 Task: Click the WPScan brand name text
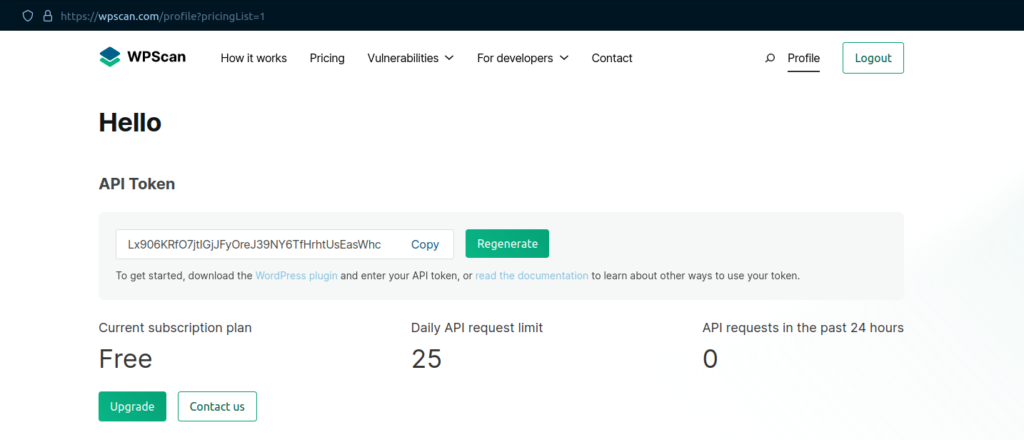tap(157, 57)
